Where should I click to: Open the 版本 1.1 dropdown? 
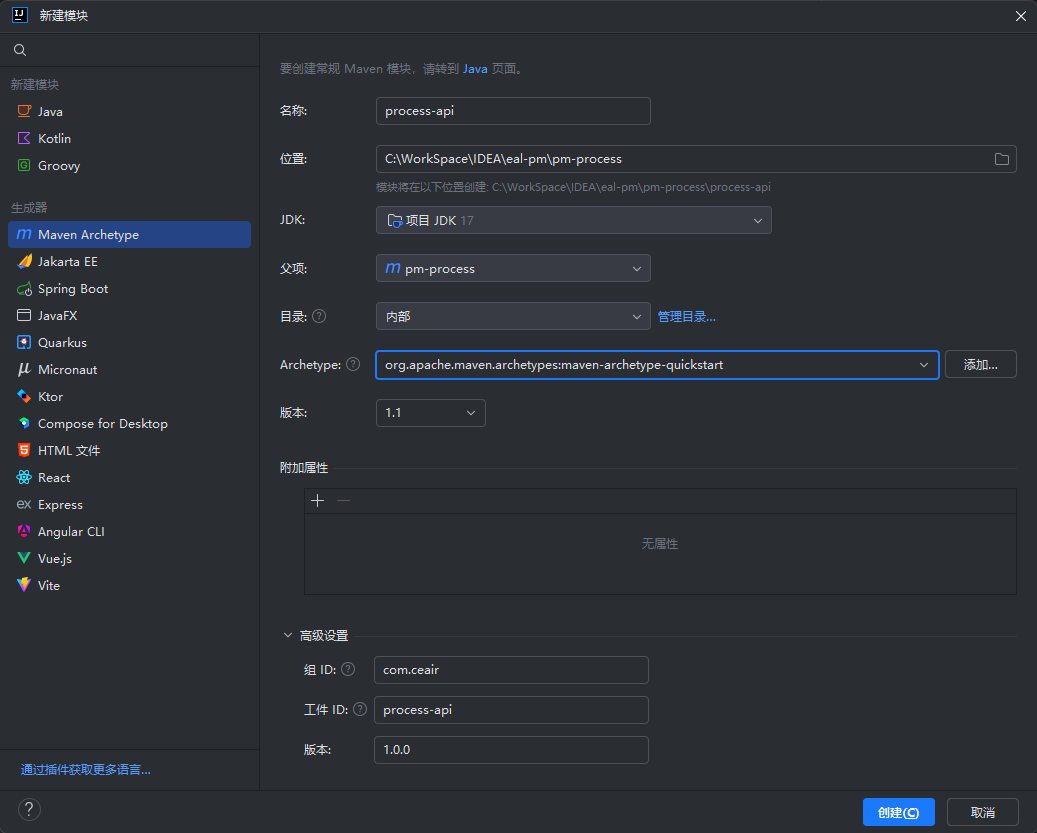point(431,413)
